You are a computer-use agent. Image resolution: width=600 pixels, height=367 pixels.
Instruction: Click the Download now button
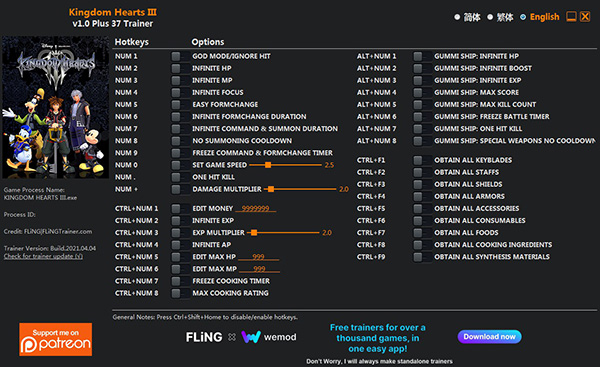click(x=489, y=337)
